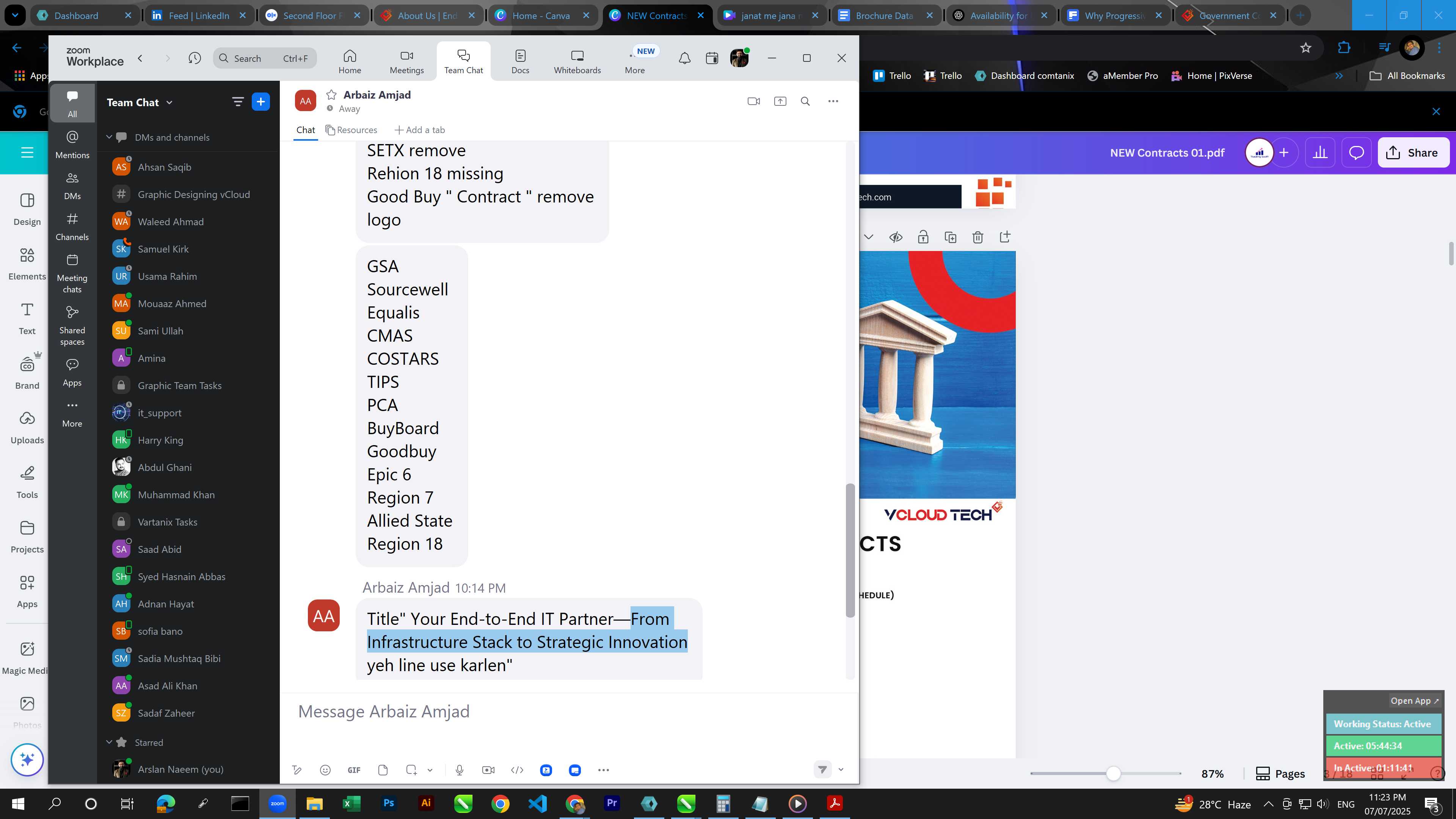Screen dimensions: 1456x819
Task: Record video message in composer toolbar
Action: [x=488, y=770]
